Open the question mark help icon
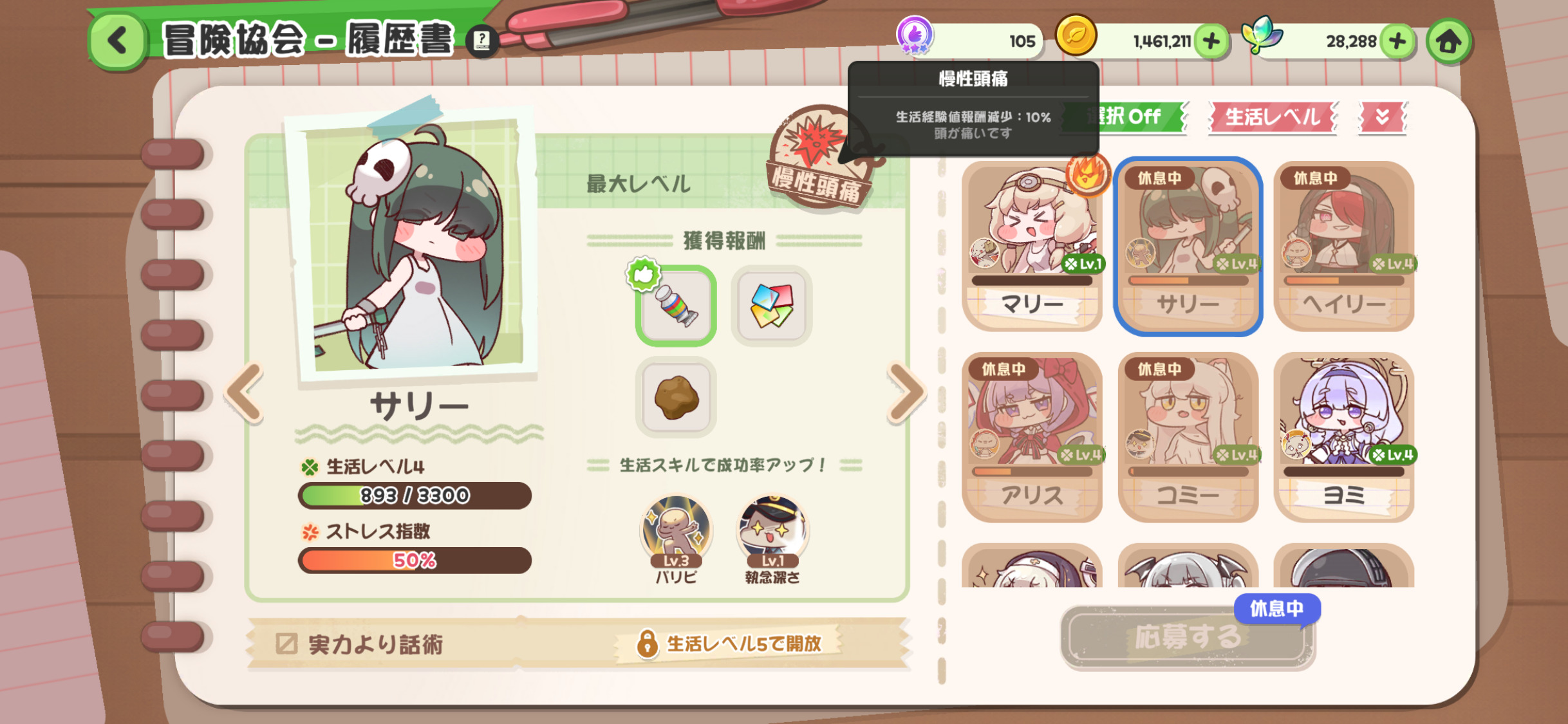This screenshot has width=1568, height=724. [481, 42]
